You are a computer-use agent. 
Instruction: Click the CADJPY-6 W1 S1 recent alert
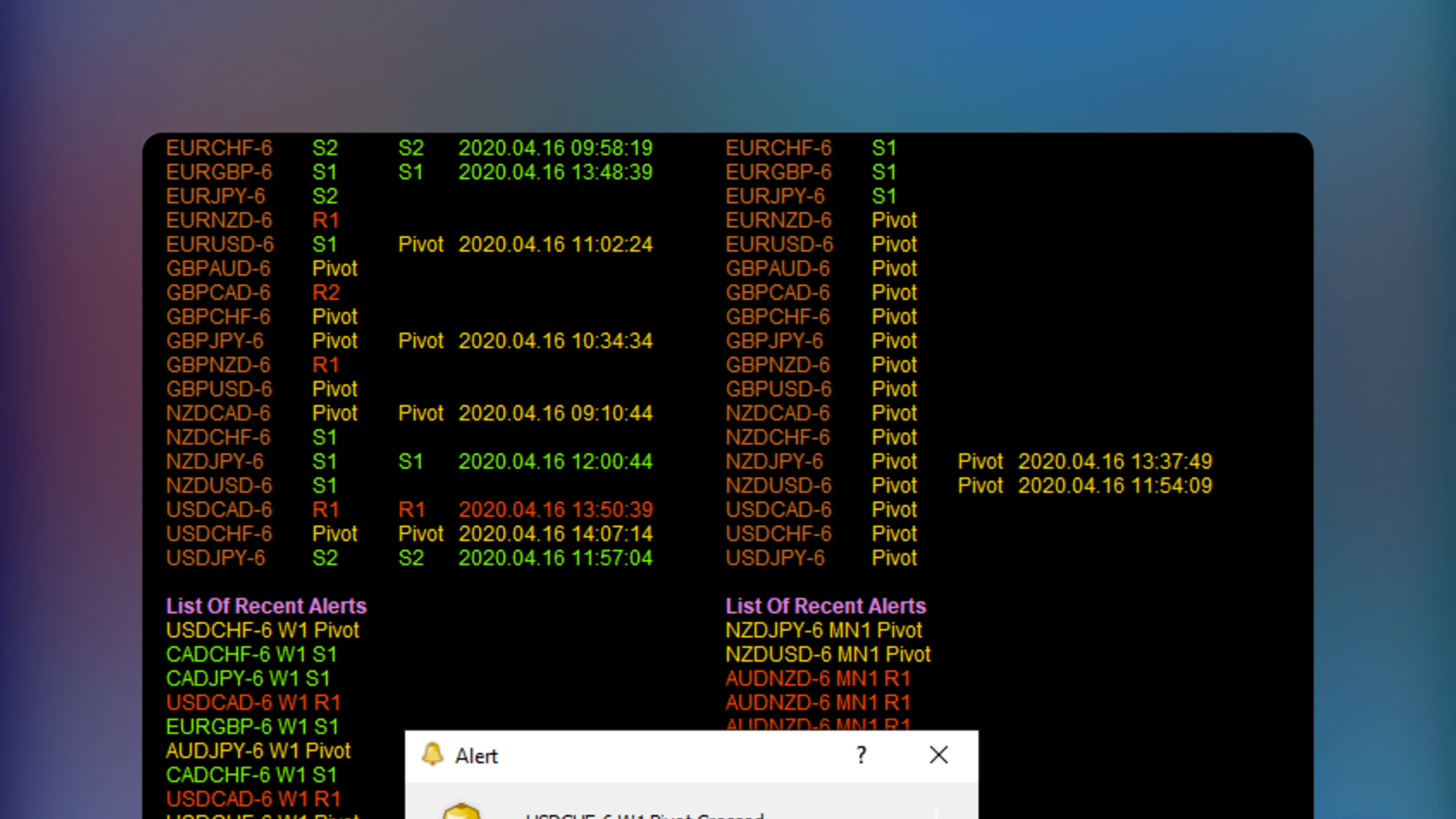tap(248, 678)
